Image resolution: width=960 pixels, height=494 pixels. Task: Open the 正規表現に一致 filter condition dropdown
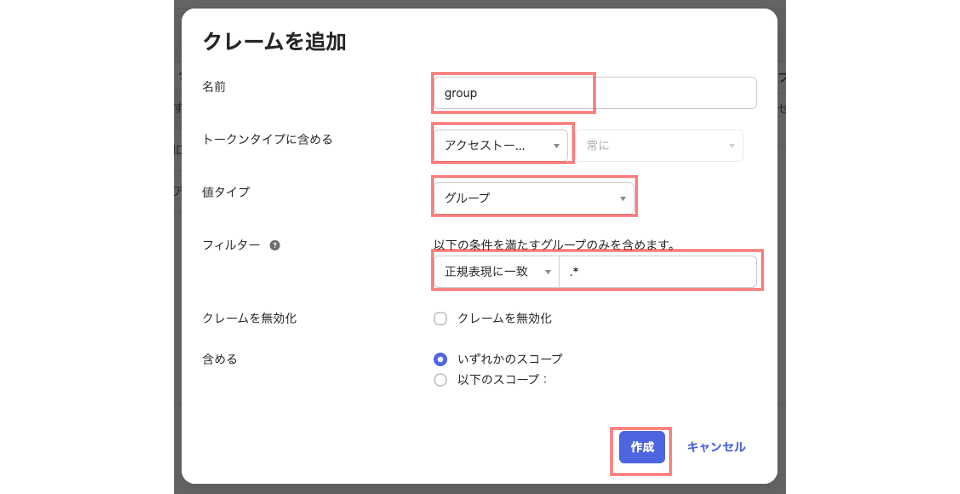click(497, 272)
